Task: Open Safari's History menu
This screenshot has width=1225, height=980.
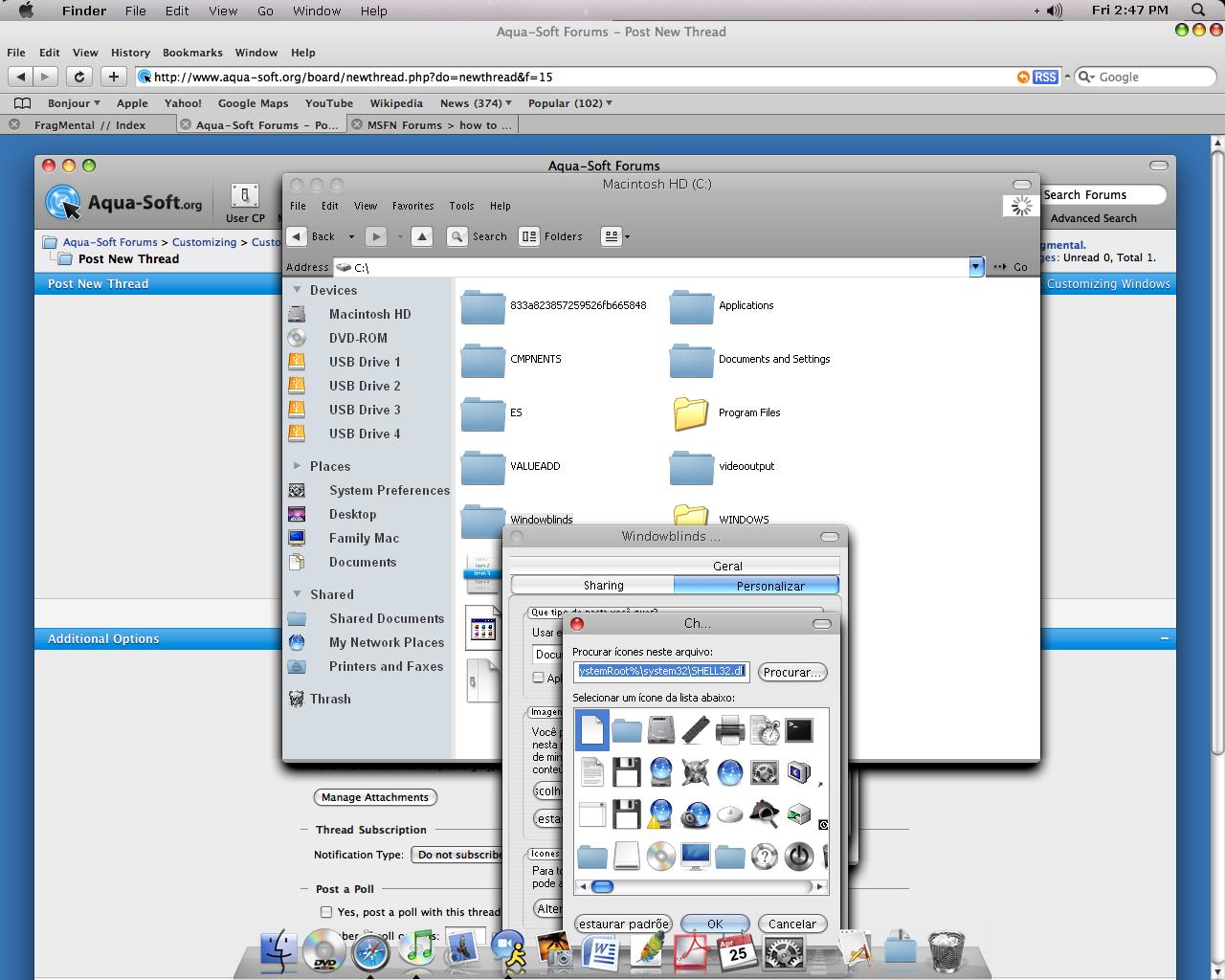Action: [130, 53]
